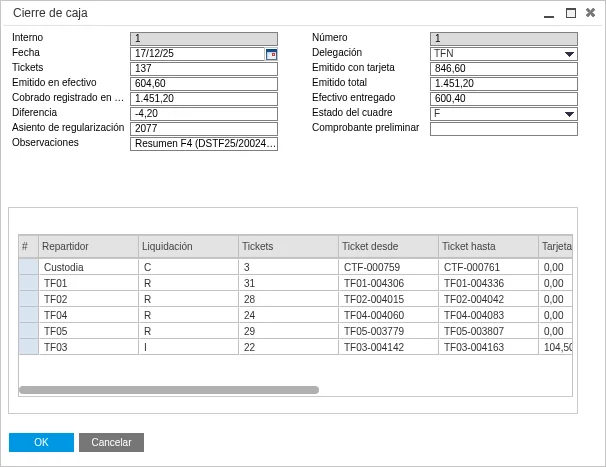Click the Ticket desde column header
Viewport: 606px width, 467px height.
coord(388,246)
